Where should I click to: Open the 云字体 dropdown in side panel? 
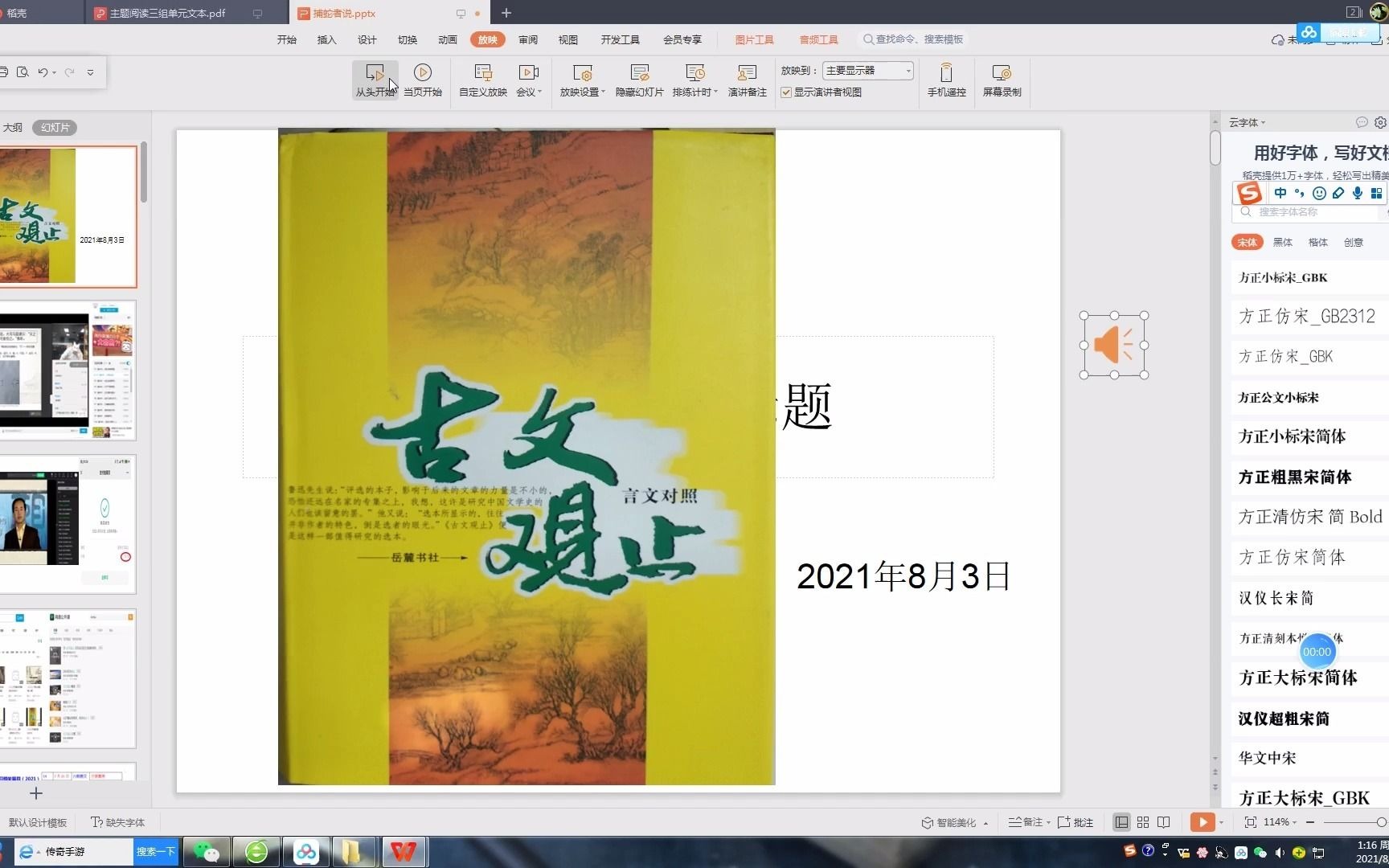(1248, 123)
